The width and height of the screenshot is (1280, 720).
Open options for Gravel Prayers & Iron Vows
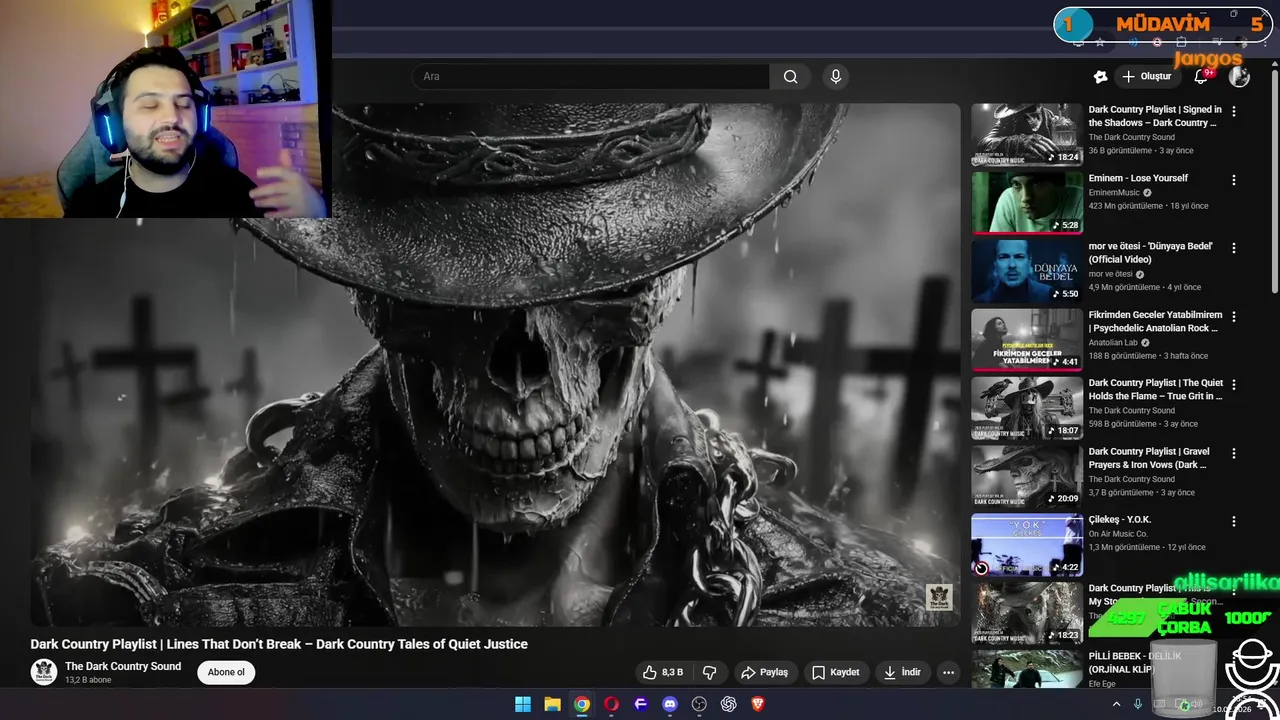[1233, 453]
